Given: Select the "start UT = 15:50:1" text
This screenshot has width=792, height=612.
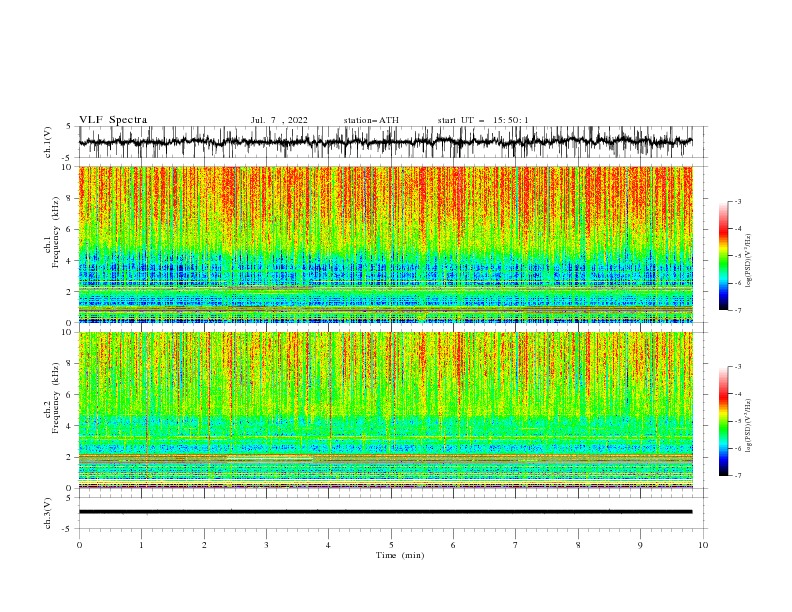Looking at the screenshot, I should (x=483, y=120).
